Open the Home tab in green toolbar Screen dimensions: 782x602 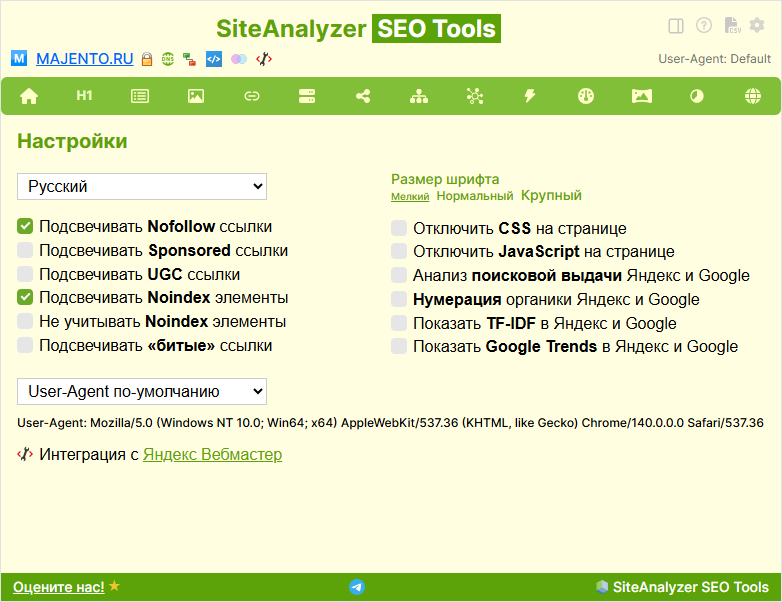click(x=29, y=96)
